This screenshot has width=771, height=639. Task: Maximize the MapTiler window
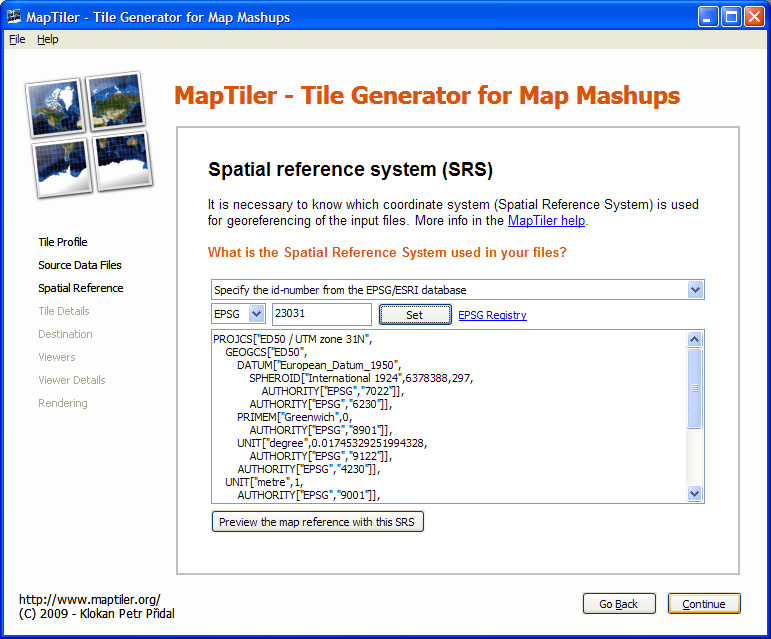(731, 17)
